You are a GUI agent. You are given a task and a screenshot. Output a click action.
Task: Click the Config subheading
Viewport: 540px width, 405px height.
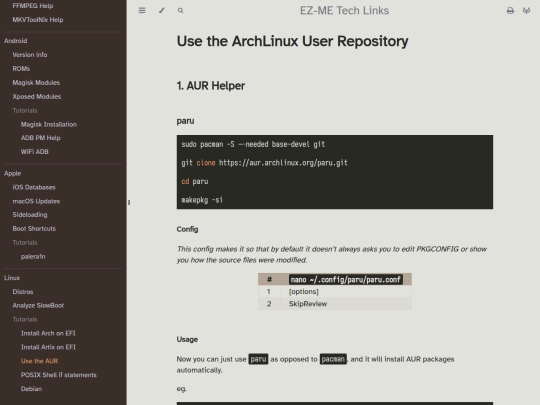click(x=187, y=229)
